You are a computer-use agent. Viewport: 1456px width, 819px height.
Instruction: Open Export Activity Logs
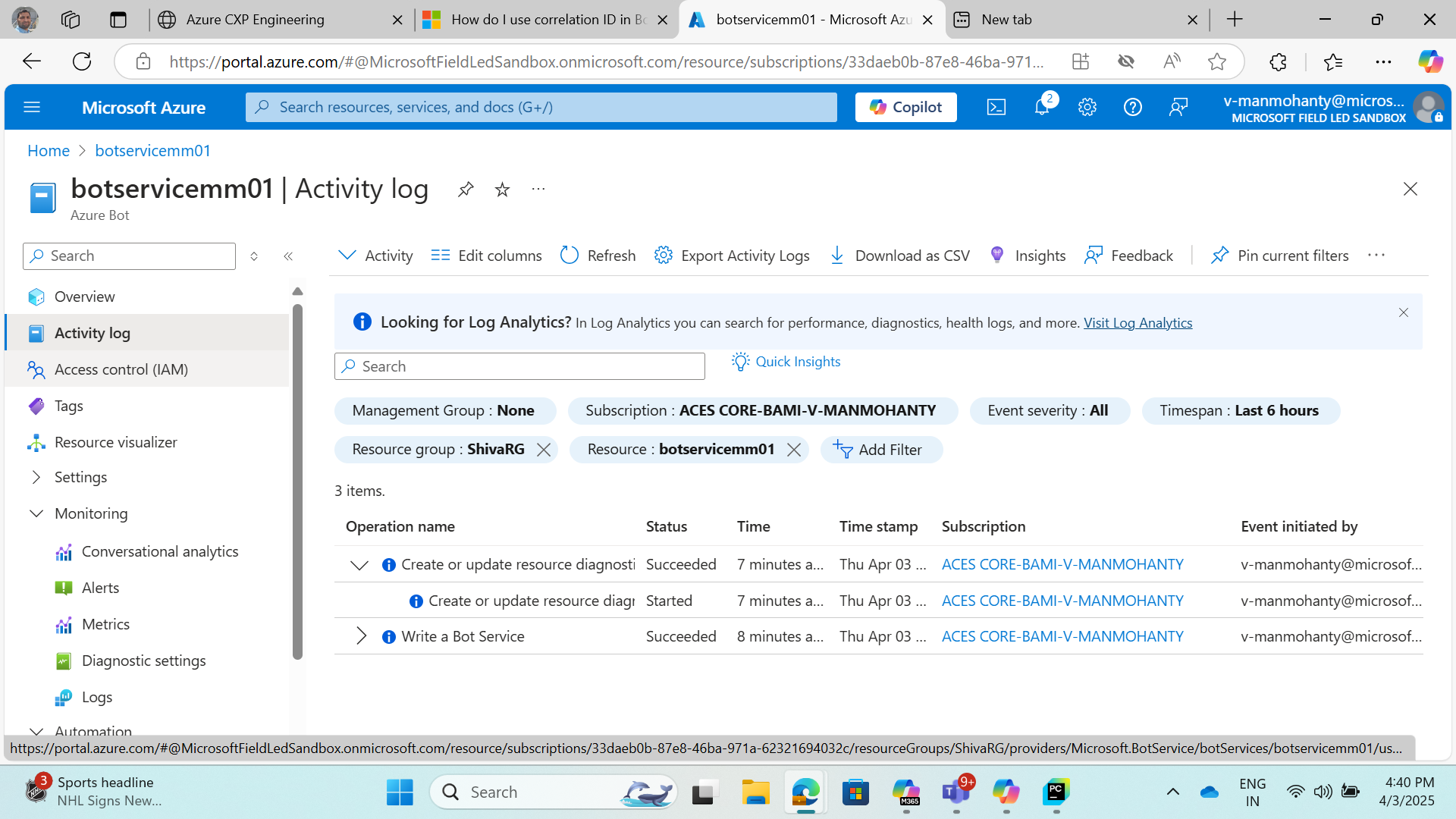(x=732, y=256)
